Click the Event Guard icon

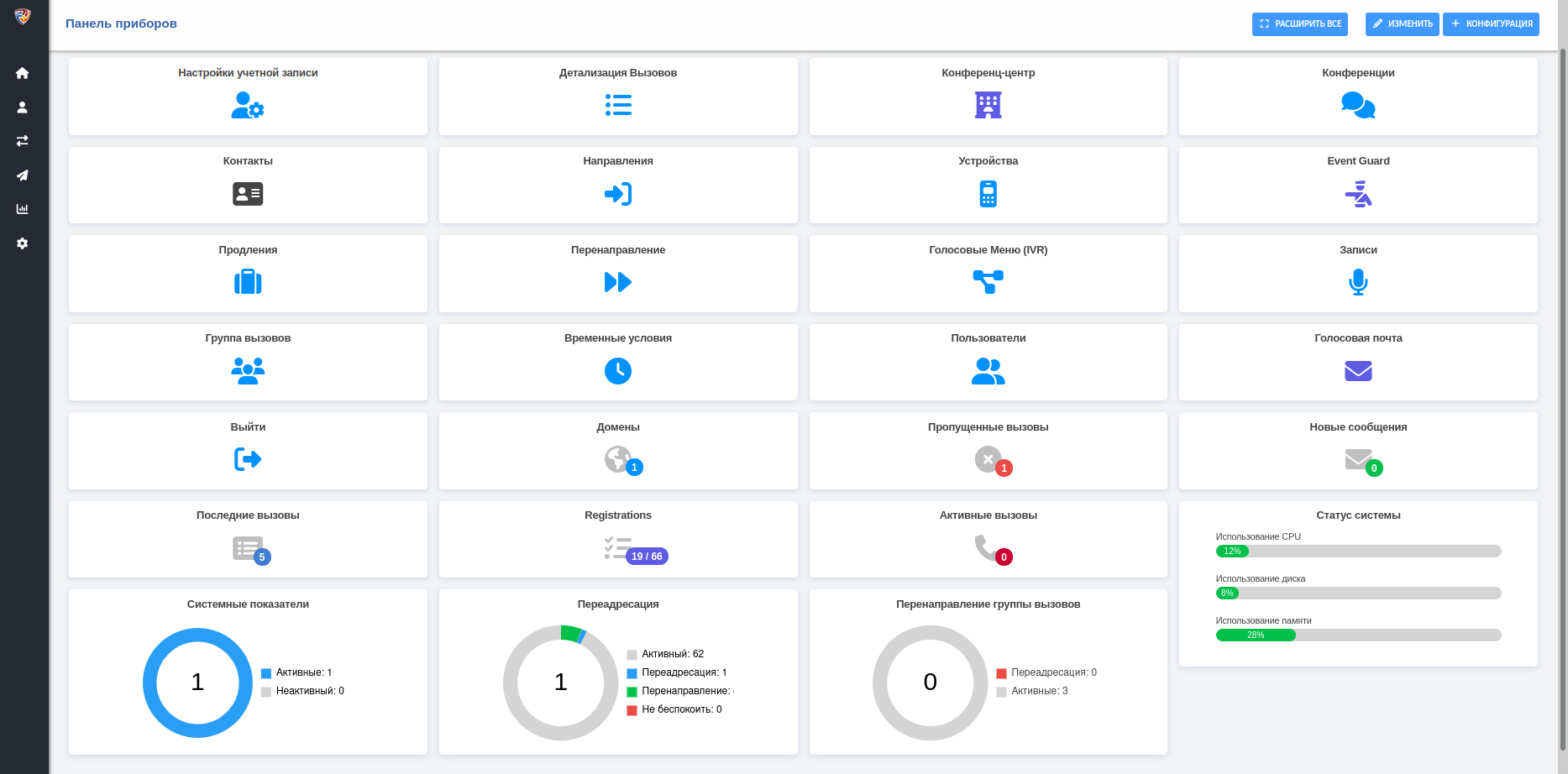pyautogui.click(x=1358, y=194)
